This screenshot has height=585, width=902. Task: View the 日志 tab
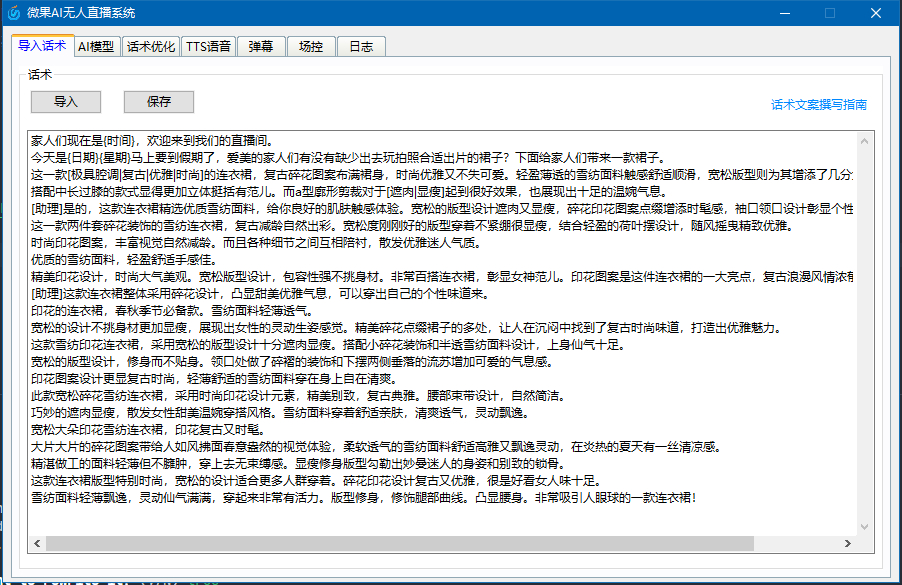[x=360, y=45]
